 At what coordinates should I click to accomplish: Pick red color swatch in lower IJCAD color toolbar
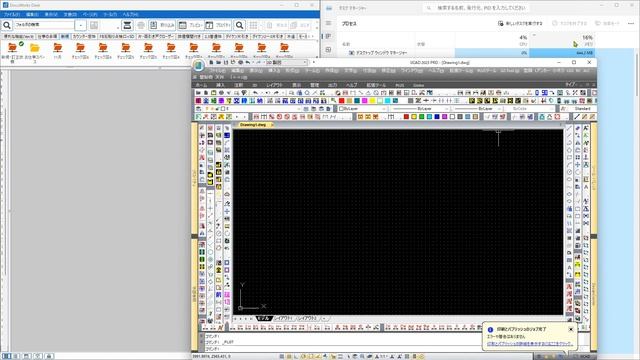point(406,117)
